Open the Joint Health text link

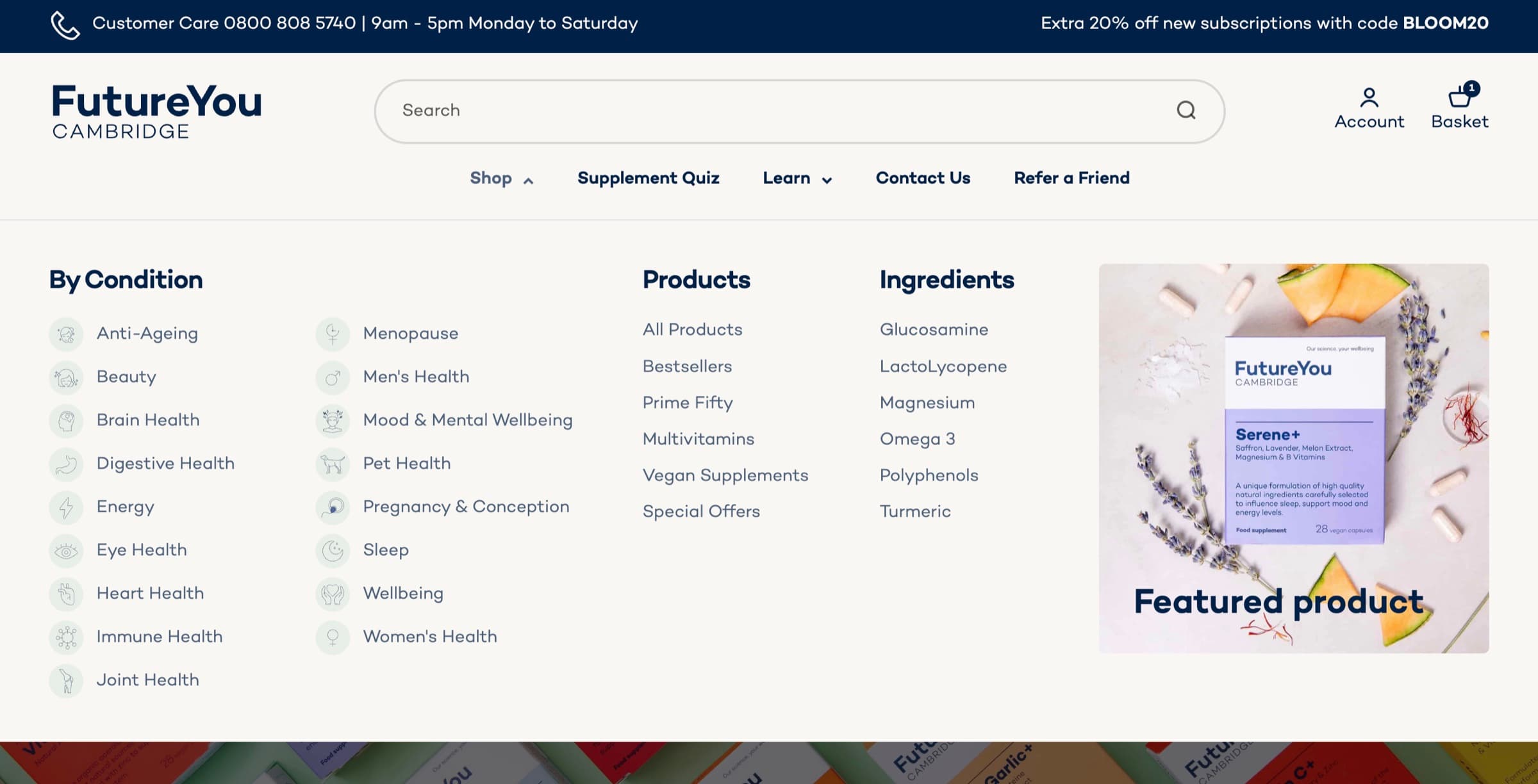tap(147, 680)
